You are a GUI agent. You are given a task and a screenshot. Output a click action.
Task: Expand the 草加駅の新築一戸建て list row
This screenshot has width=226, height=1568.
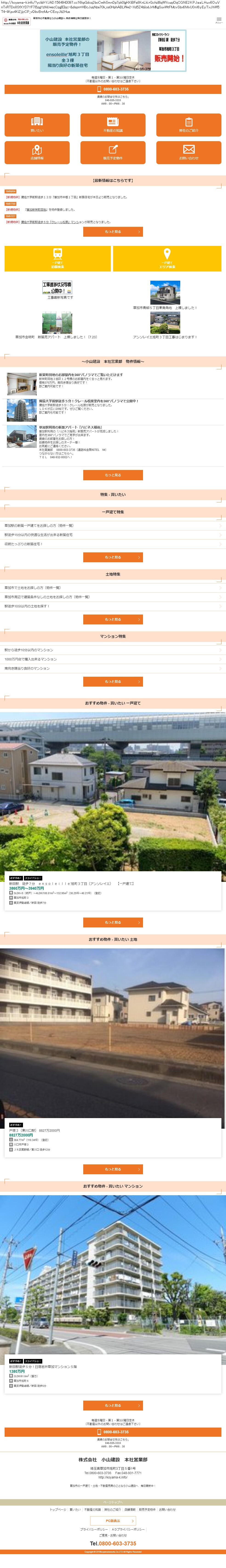click(x=113, y=525)
